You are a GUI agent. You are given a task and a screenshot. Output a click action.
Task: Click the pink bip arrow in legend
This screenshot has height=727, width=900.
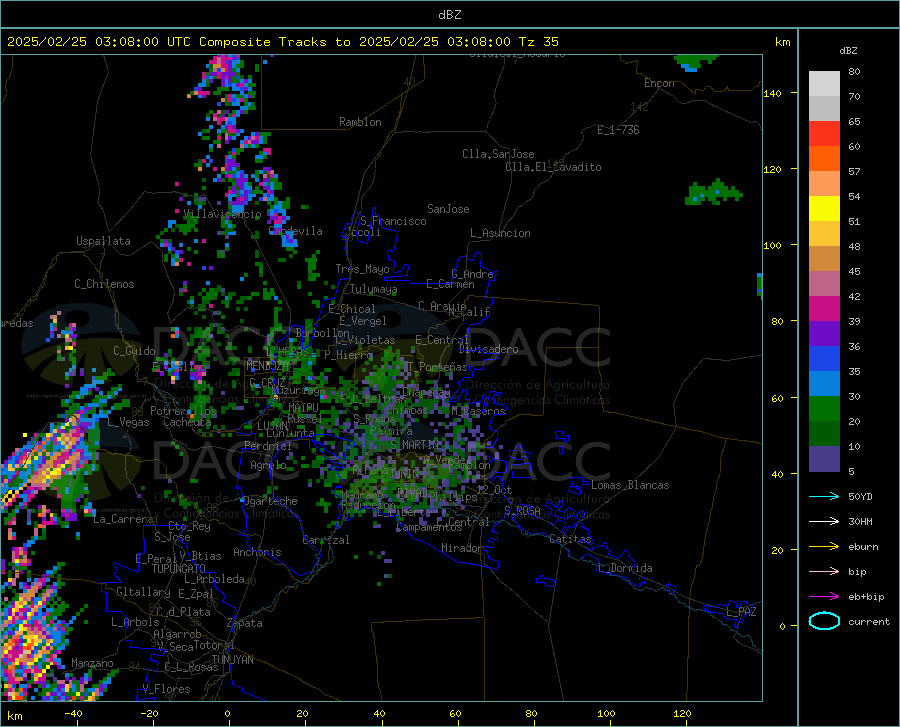click(x=824, y=572)
